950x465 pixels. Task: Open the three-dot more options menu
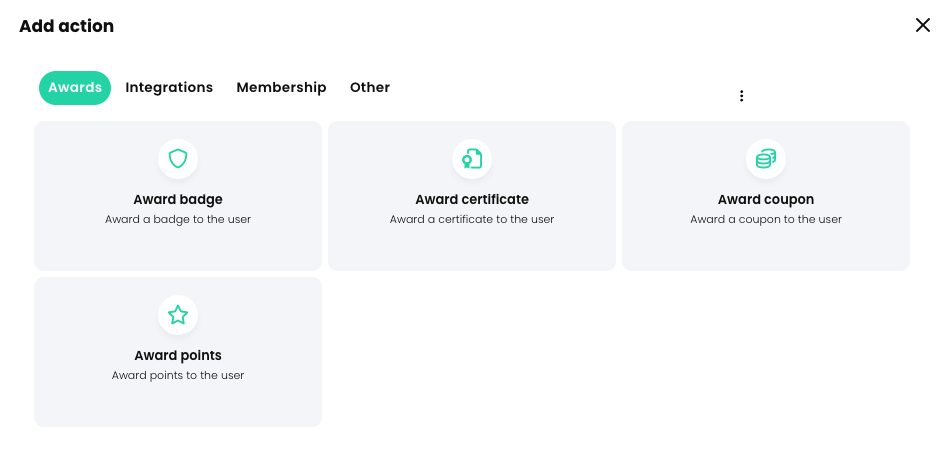[x=741, y=96]
